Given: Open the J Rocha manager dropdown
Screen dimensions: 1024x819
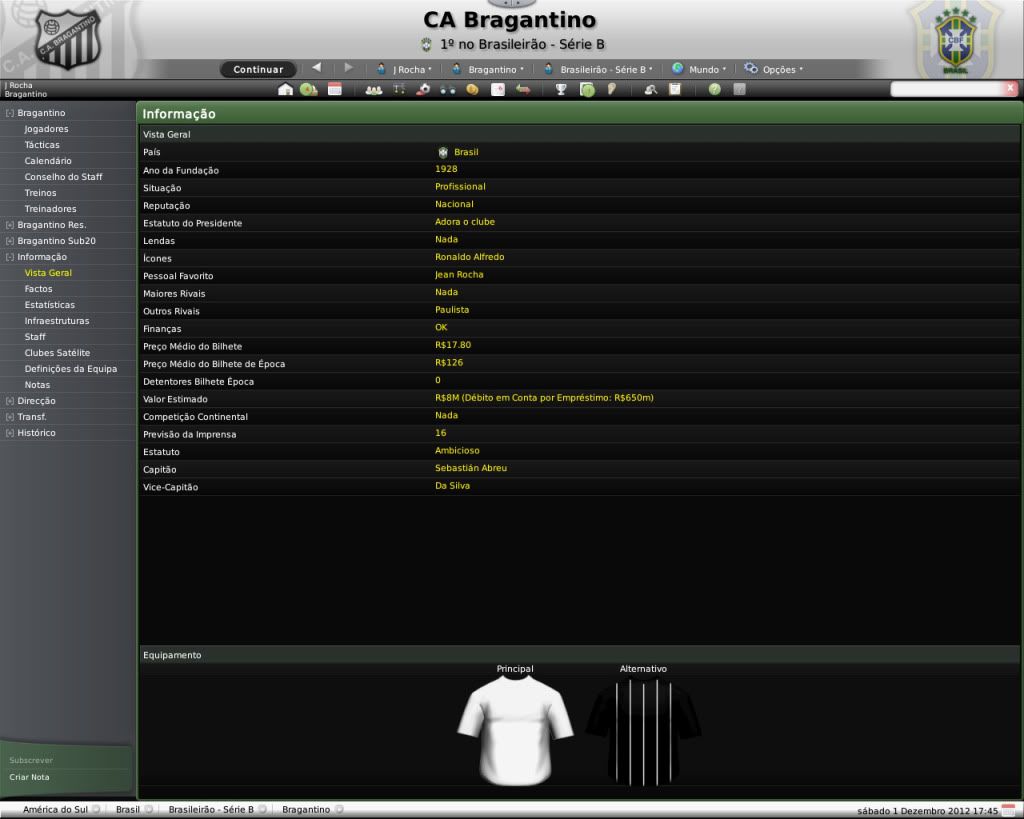Looking at the screenshot, I should point(404,69).
